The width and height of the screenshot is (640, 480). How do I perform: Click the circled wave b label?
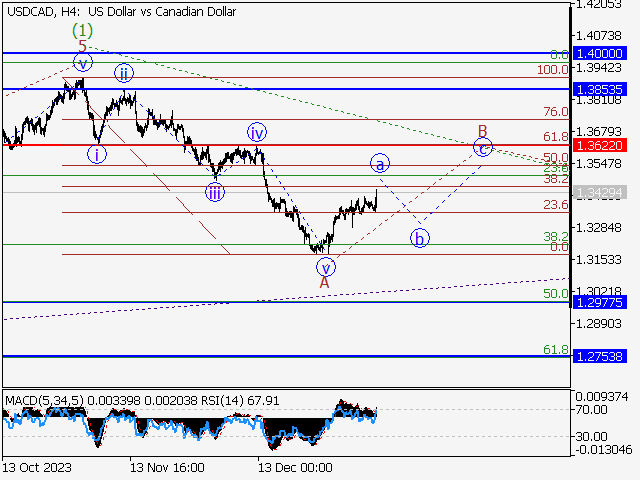pyautogui.click(x=420, y=238)
